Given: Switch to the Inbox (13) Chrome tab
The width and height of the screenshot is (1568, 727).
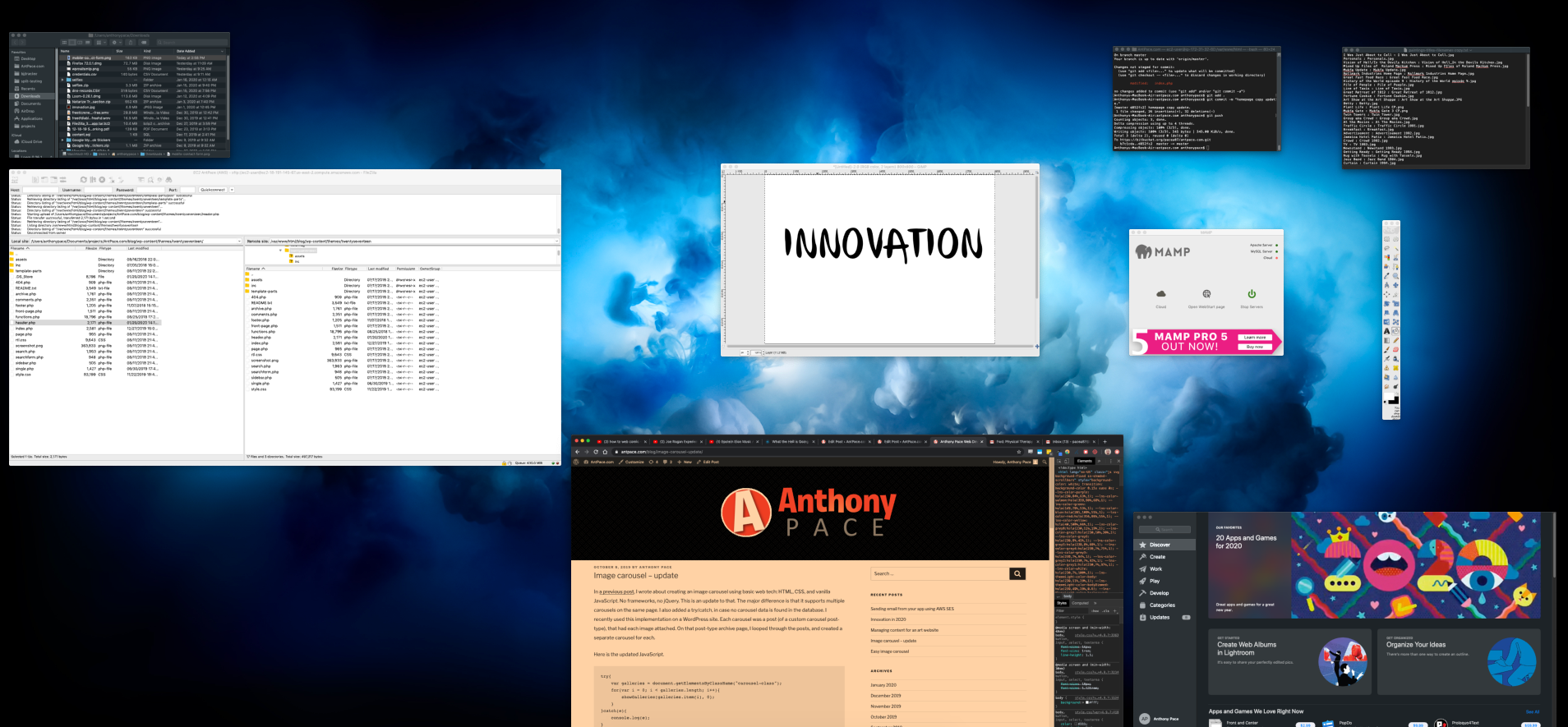Looking at the screenshot, I should coord(1071,442).
